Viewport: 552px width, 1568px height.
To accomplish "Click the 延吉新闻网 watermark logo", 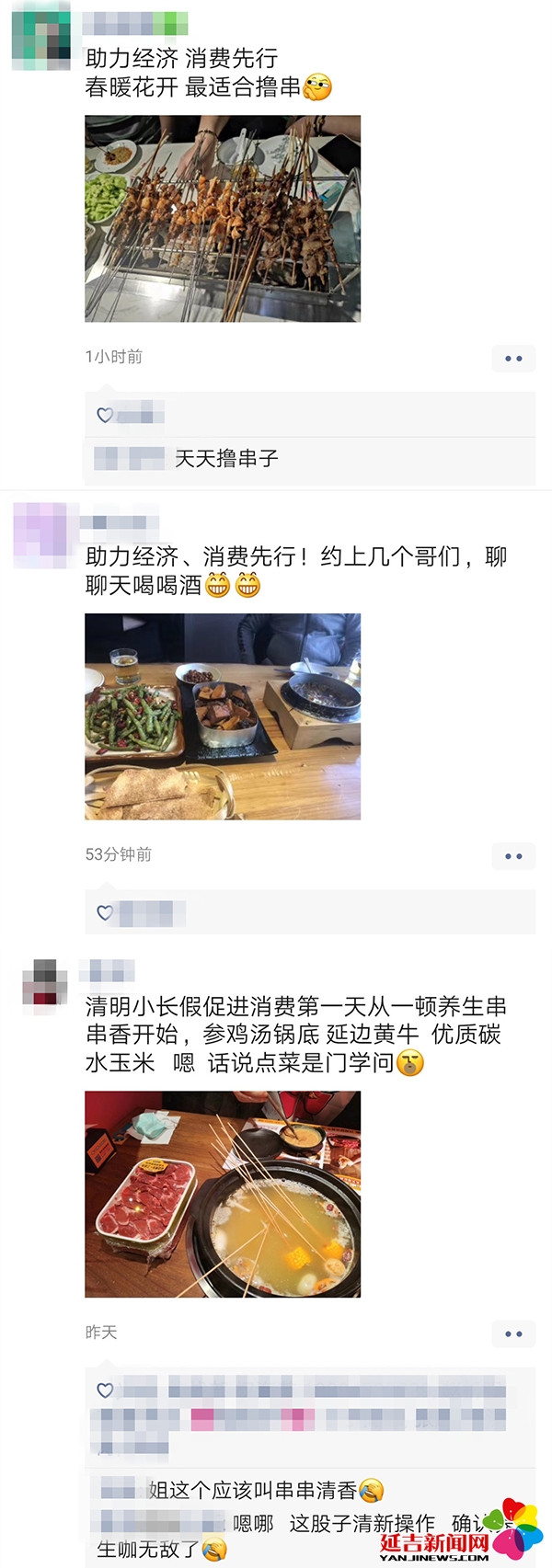I will [x=462, y=1531].
